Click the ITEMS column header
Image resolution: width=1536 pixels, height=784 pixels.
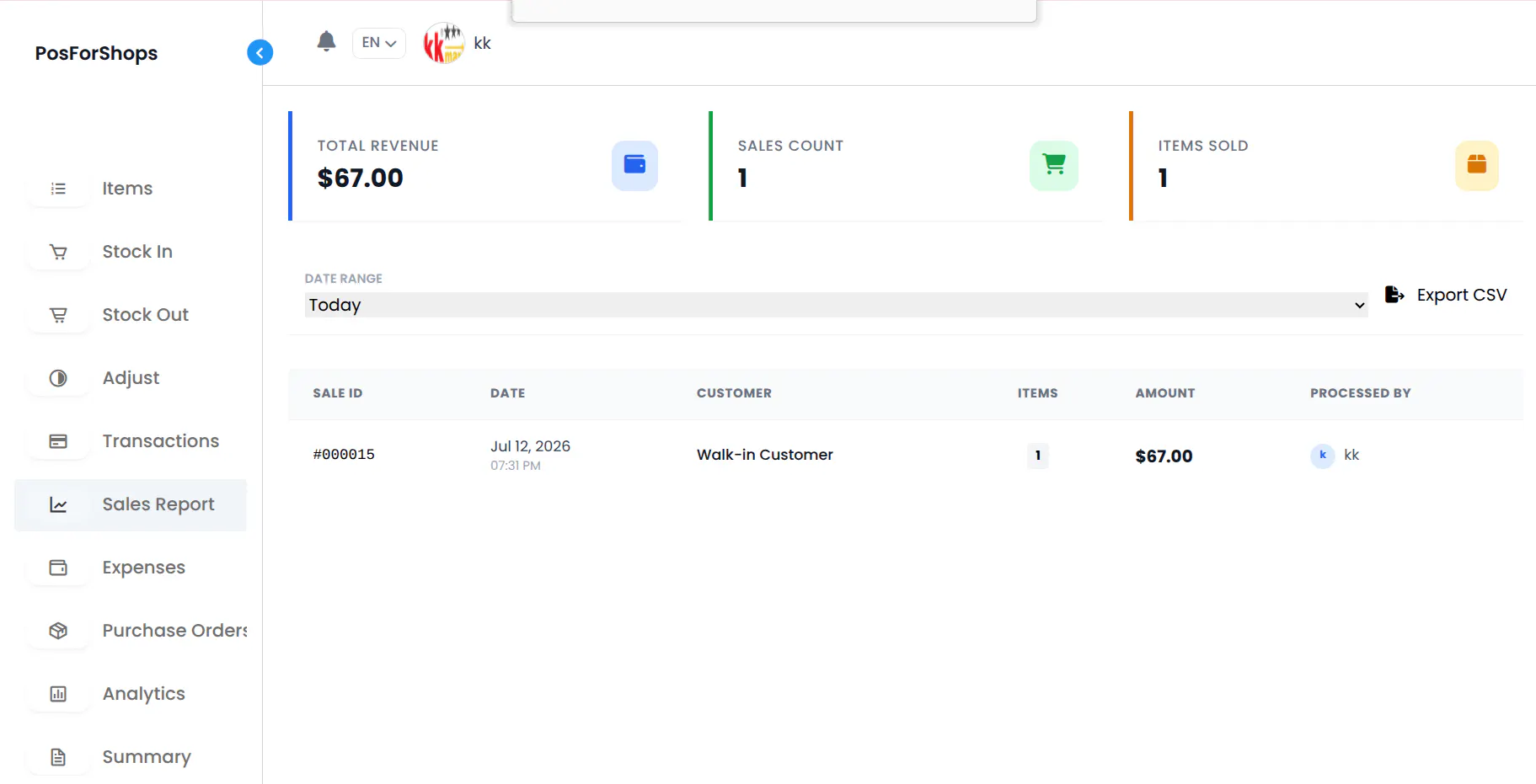pyautogui.click(x=1037, y=393)
